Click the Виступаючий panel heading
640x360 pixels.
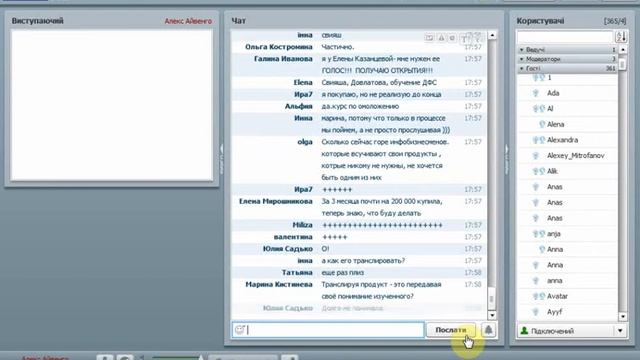(x=38, y=21)
